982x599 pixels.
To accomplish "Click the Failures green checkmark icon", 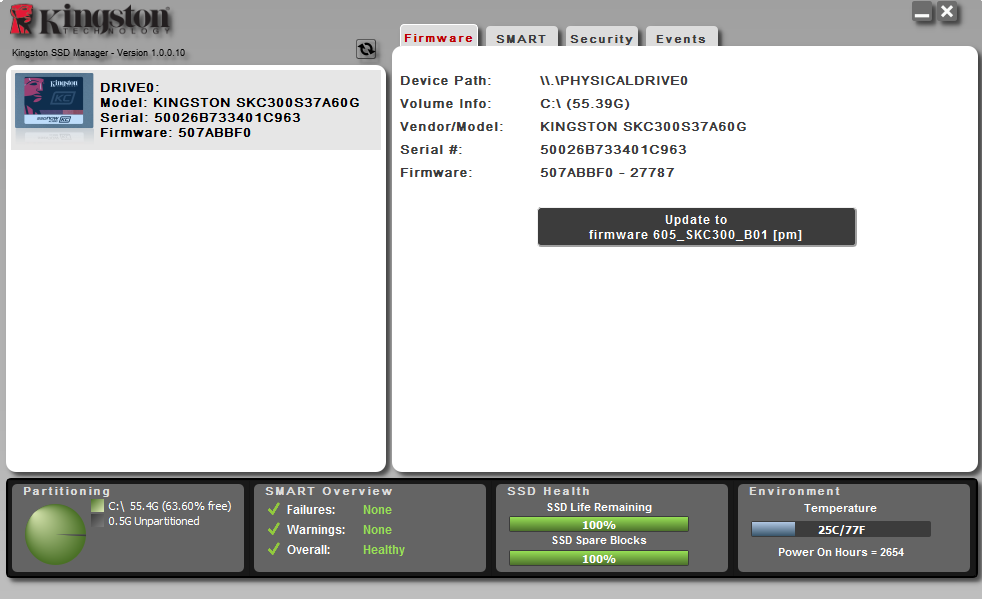I will coord(273,510).
